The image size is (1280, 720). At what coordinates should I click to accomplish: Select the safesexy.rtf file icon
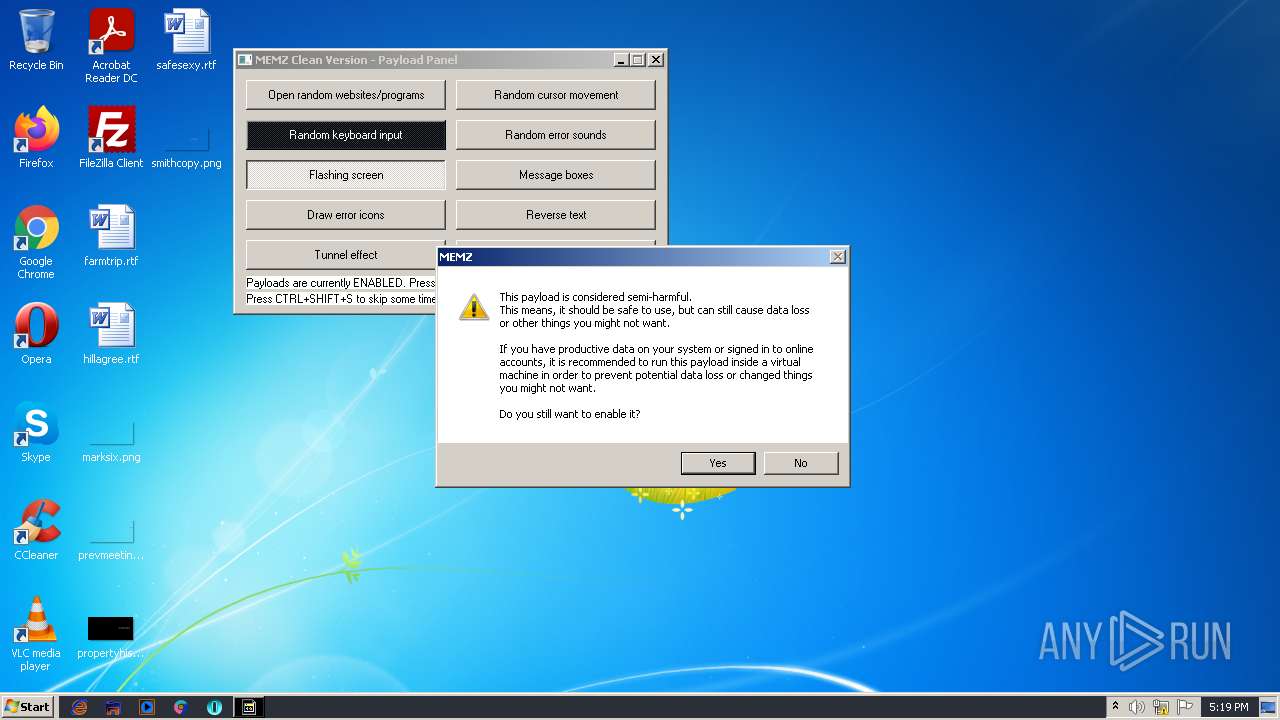tap(186, 40)
